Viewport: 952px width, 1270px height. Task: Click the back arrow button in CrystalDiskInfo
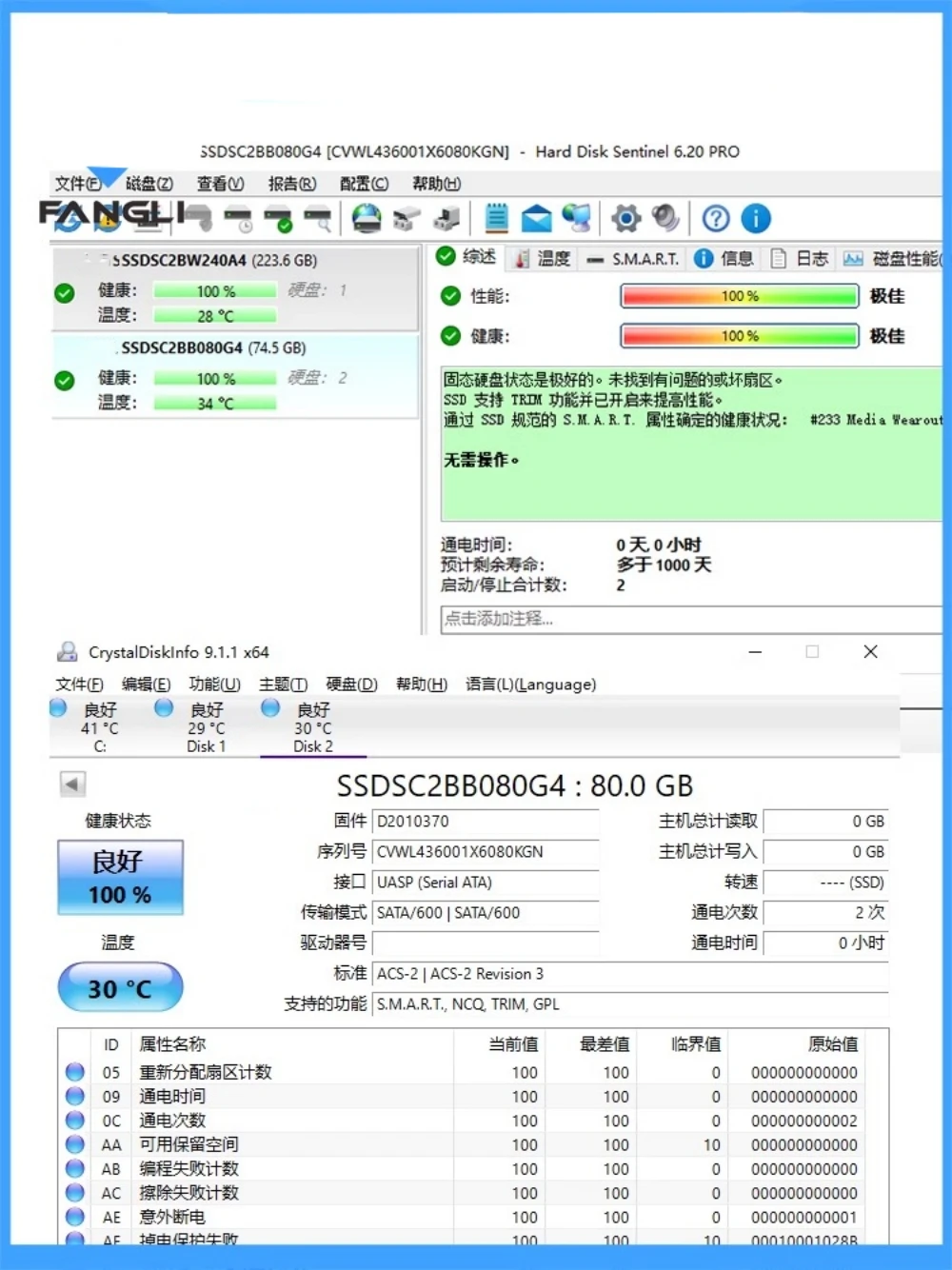tap(72, 784)
